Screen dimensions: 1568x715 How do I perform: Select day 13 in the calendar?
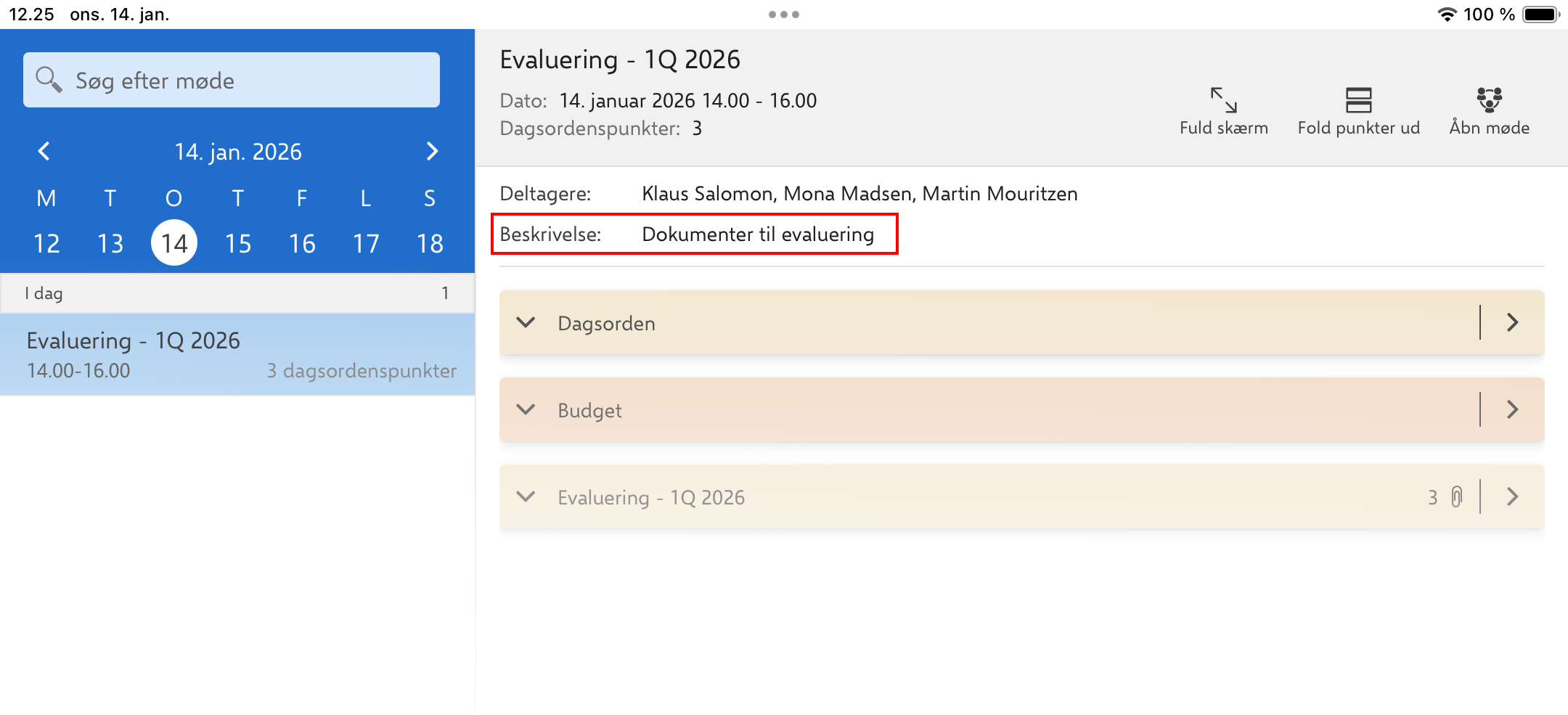click(x=110, y=243)
